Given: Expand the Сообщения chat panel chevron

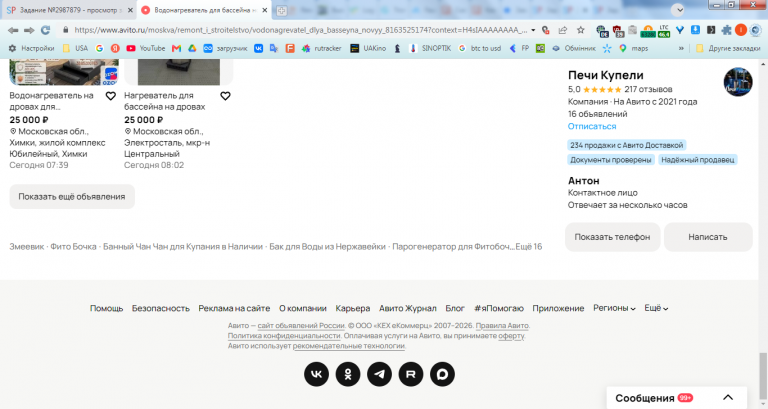Looking at the screenshot, I should (x=728, y=398).
